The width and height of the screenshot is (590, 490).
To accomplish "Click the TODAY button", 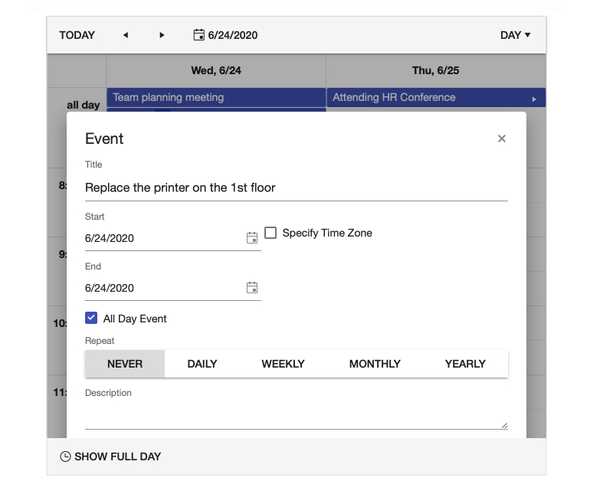I will coord(77,35).
